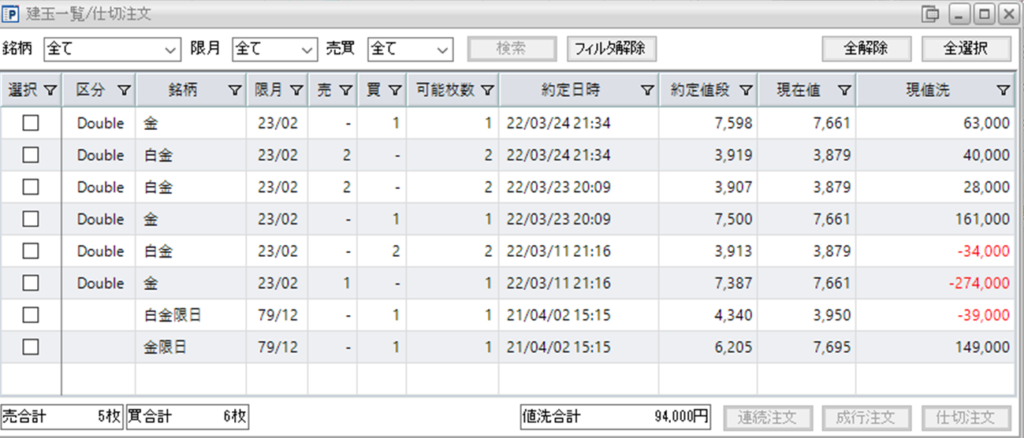Click the 63,000 value in 現値洗 column
The height and width of the screenshot is (438, 1024).
point(989,123)
